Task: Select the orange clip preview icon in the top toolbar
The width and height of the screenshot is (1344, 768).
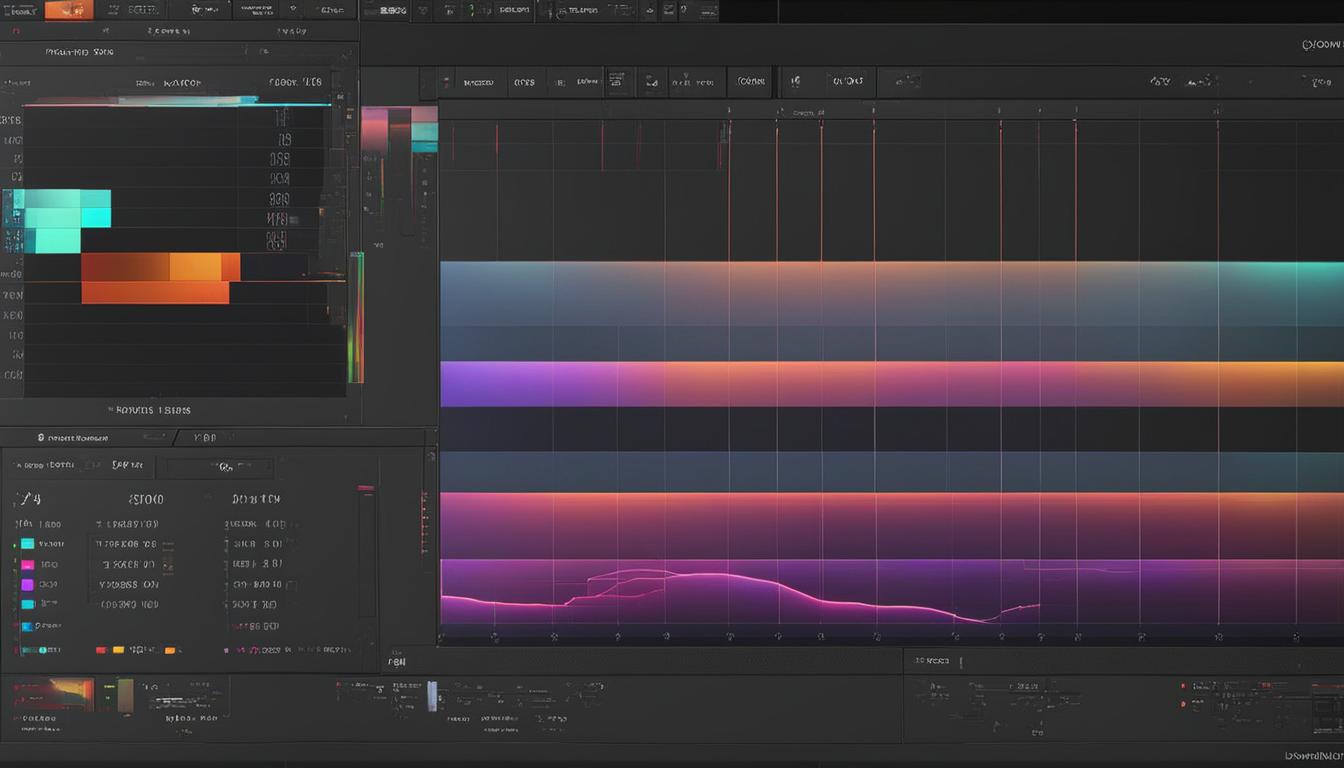Action: pos(70,10)
